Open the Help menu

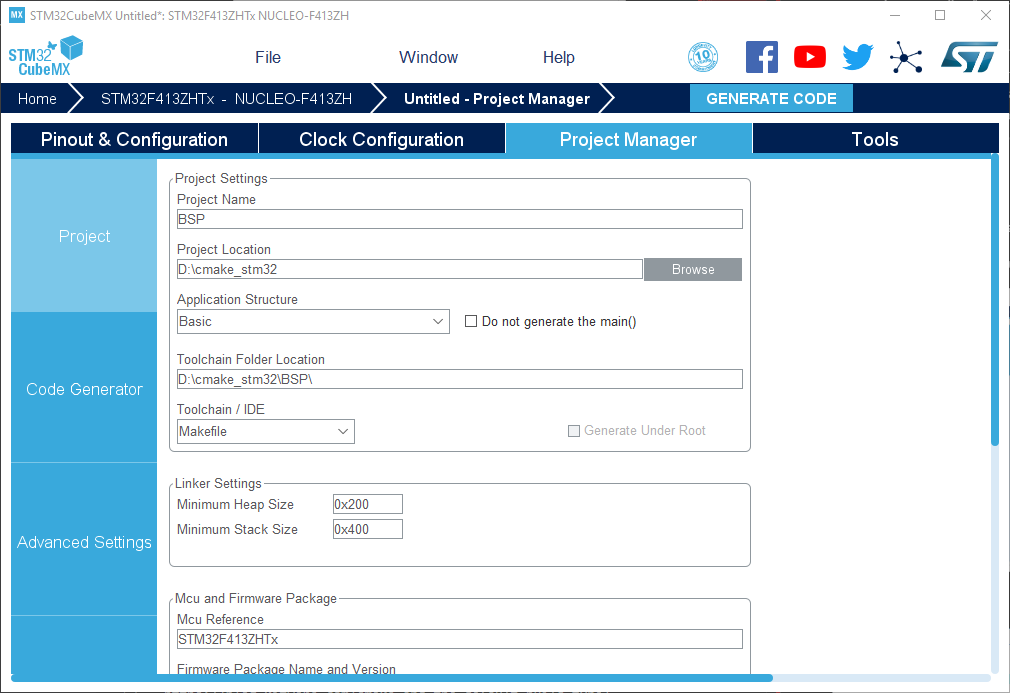click(558, 57)
